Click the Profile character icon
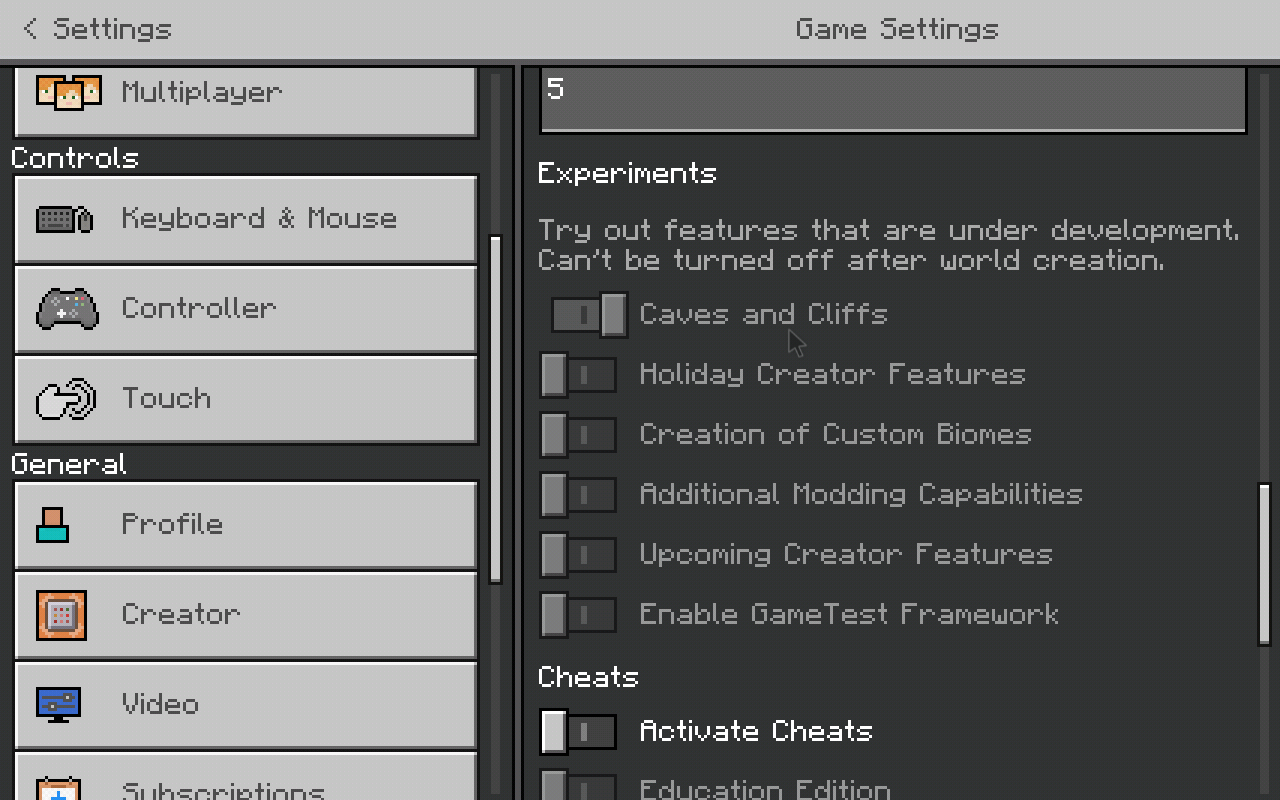The width and height of the screenshot is (1280, 800). click(53, 525)
